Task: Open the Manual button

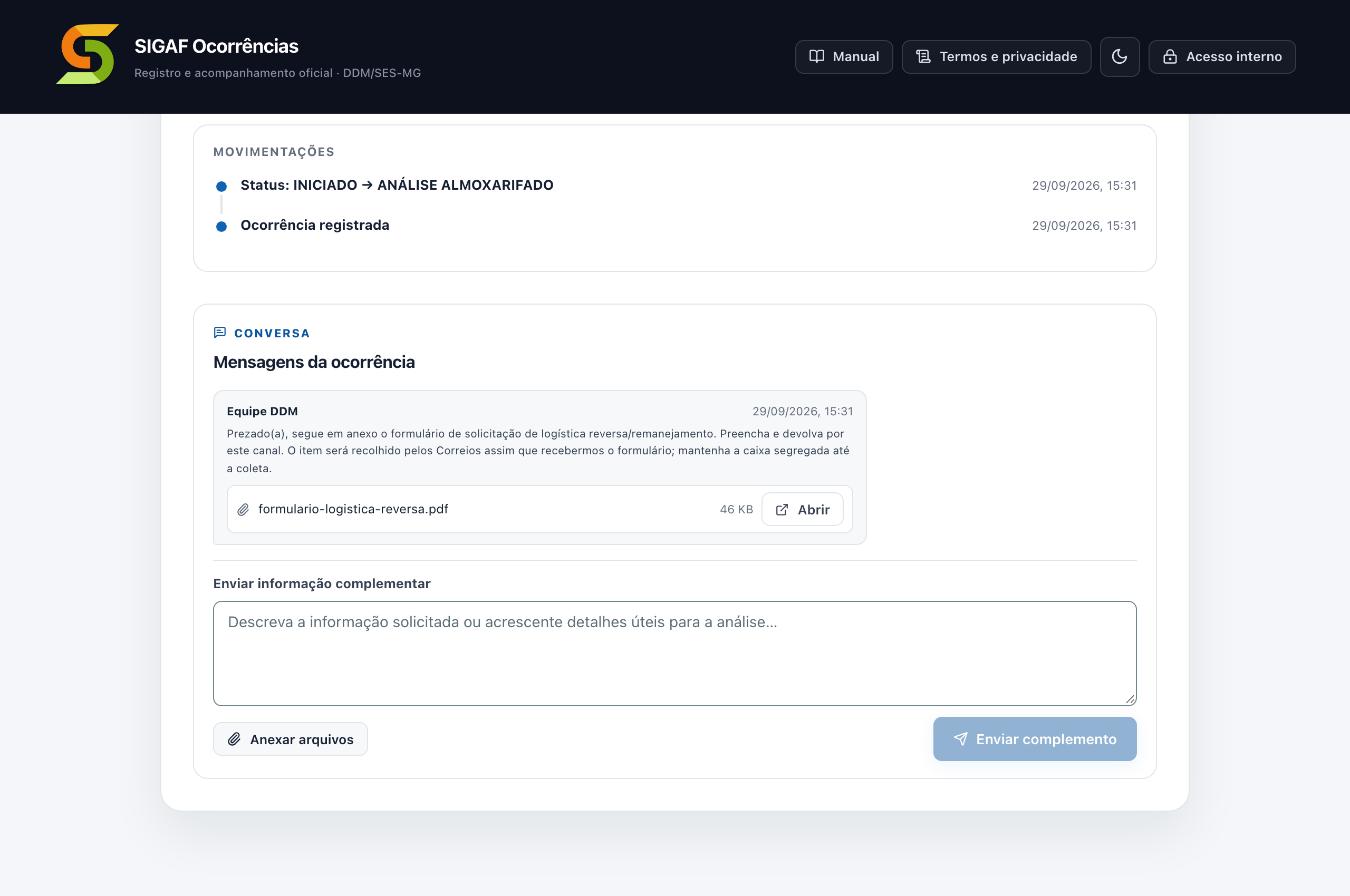Action: tap(843, 56)
